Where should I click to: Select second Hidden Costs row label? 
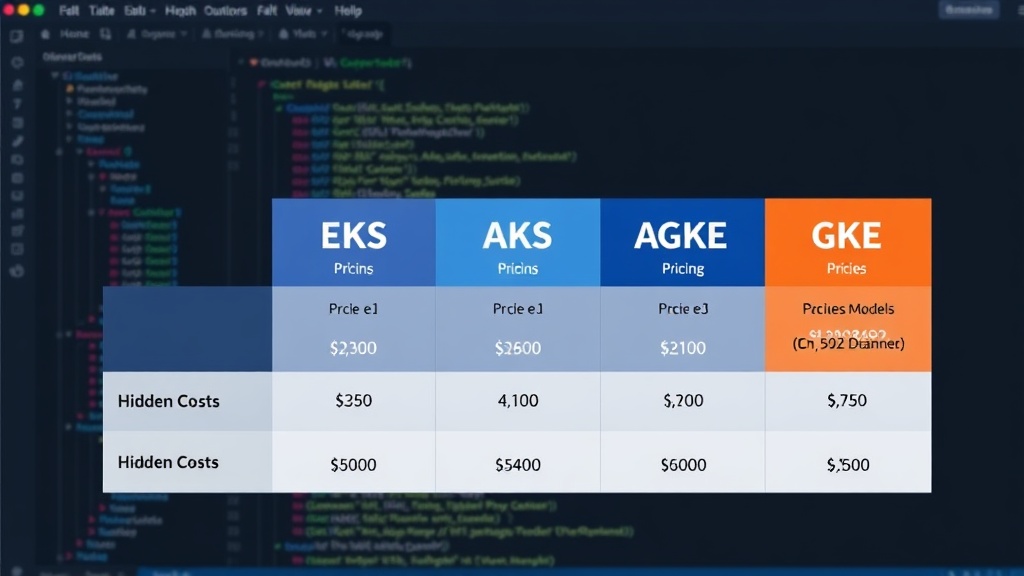click(168, 462)
